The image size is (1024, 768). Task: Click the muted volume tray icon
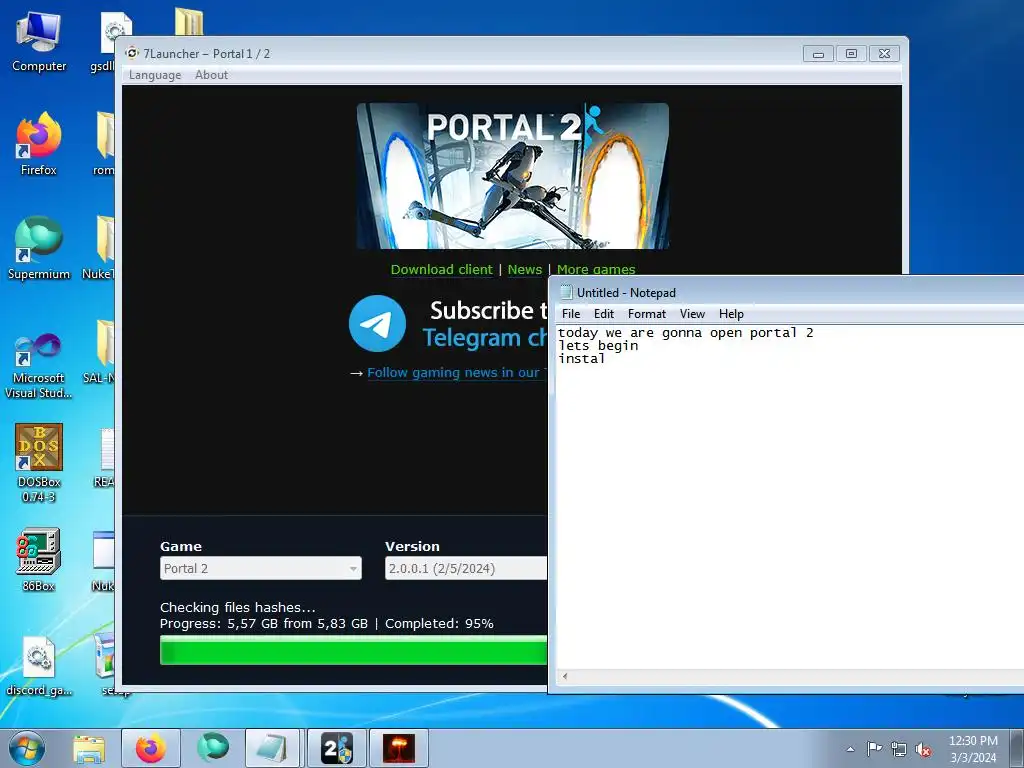[923, 749]
